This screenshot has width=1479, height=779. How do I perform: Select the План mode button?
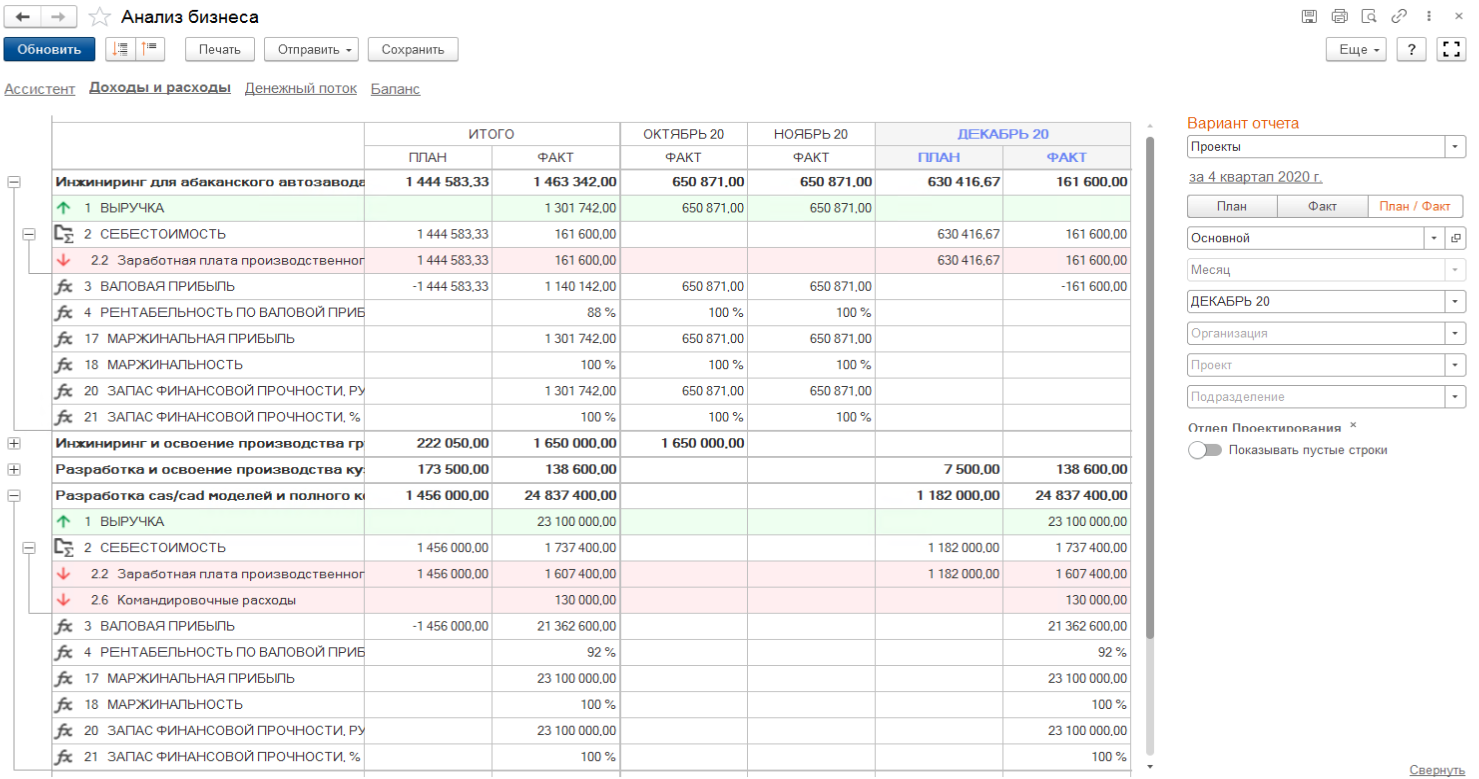[x=1232, y=206]
